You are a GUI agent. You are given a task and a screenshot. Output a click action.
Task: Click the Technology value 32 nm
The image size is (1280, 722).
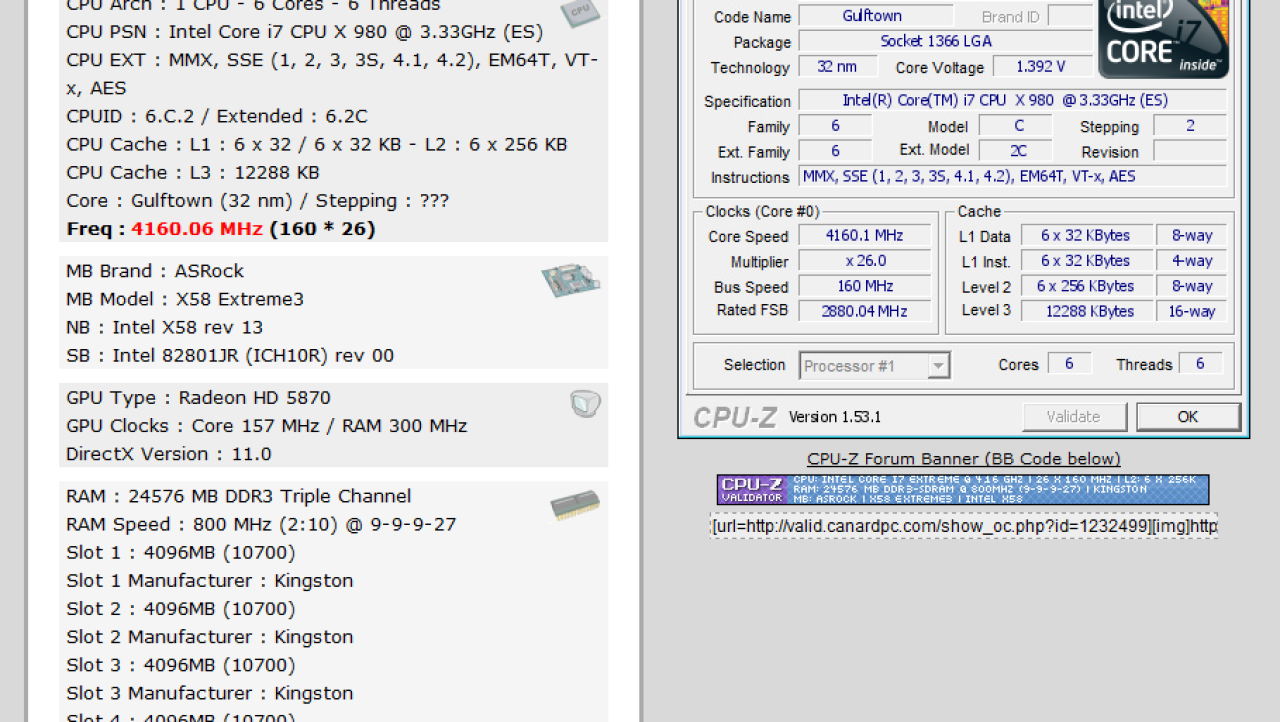[838, 67]
